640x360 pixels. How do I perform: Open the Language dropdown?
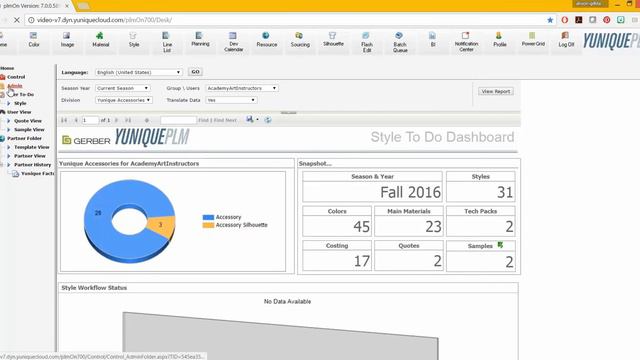click(138, 72)
